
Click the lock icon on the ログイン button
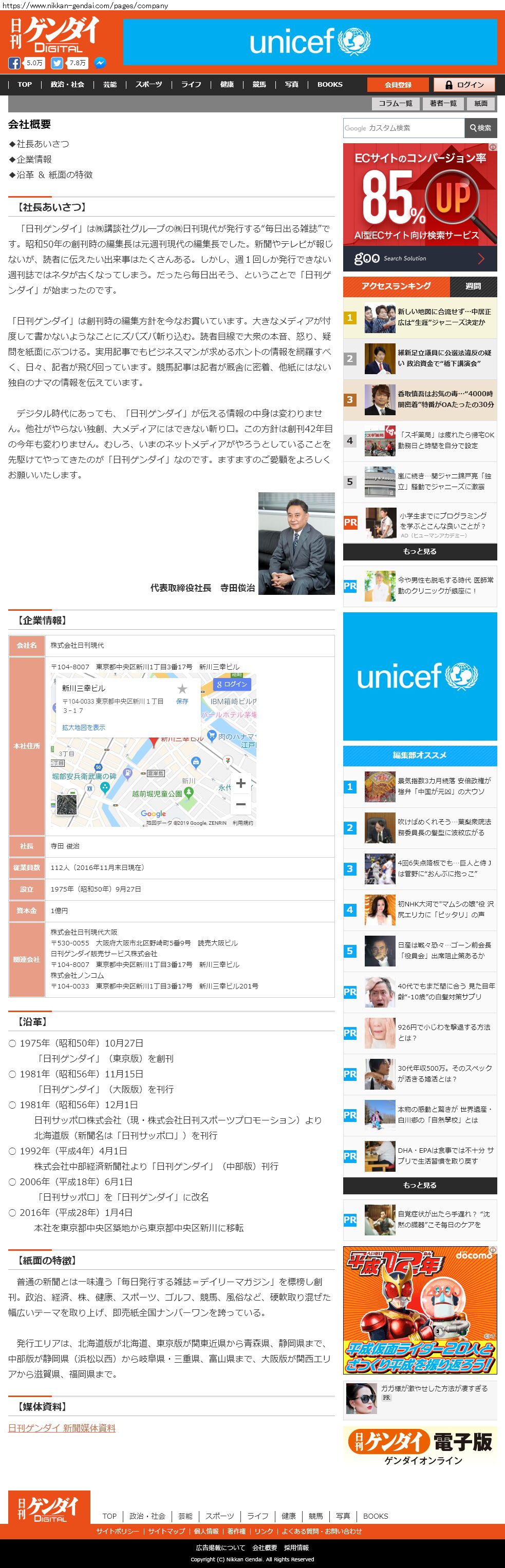point(449,85)
